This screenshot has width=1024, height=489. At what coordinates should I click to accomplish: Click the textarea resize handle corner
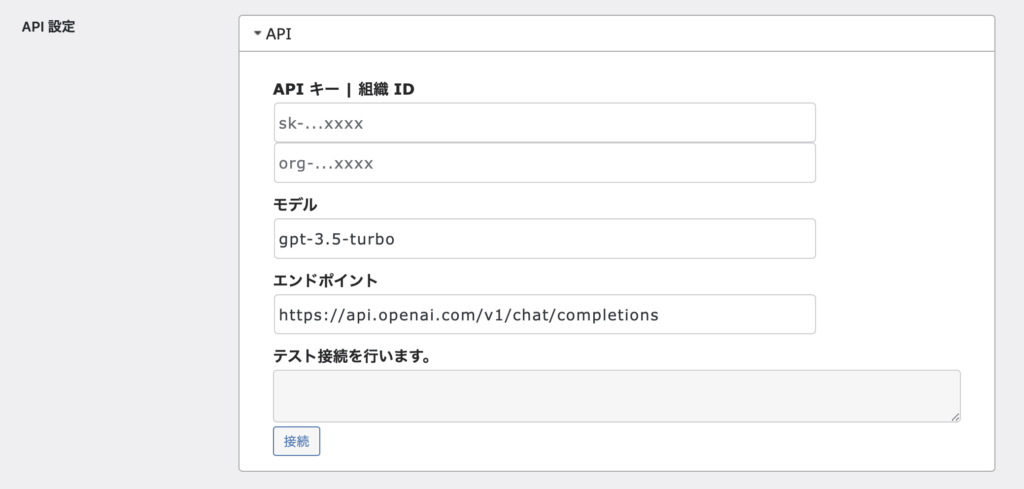point(955,416)
